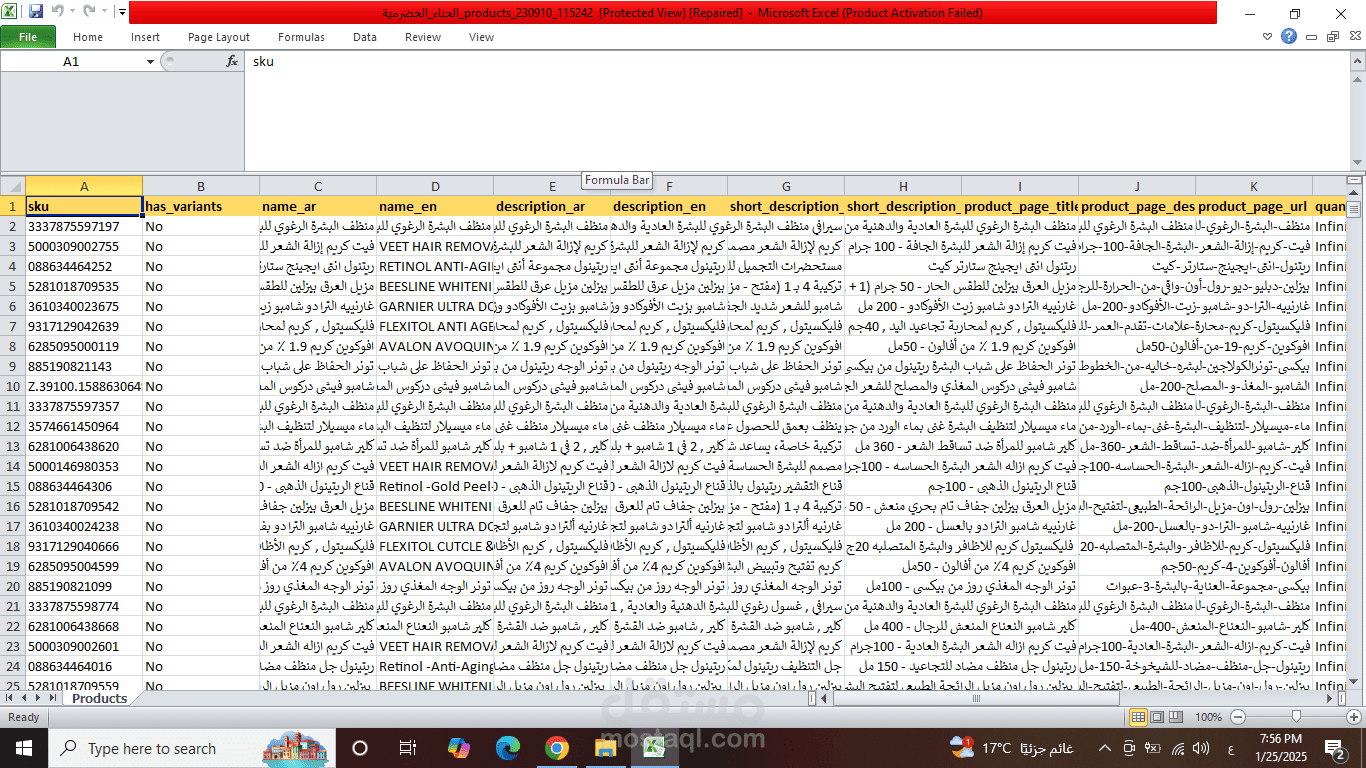This screenshot has height=768, width=1366.
Task: Click the 100% zoom level button
Action: pos(1209,717)
